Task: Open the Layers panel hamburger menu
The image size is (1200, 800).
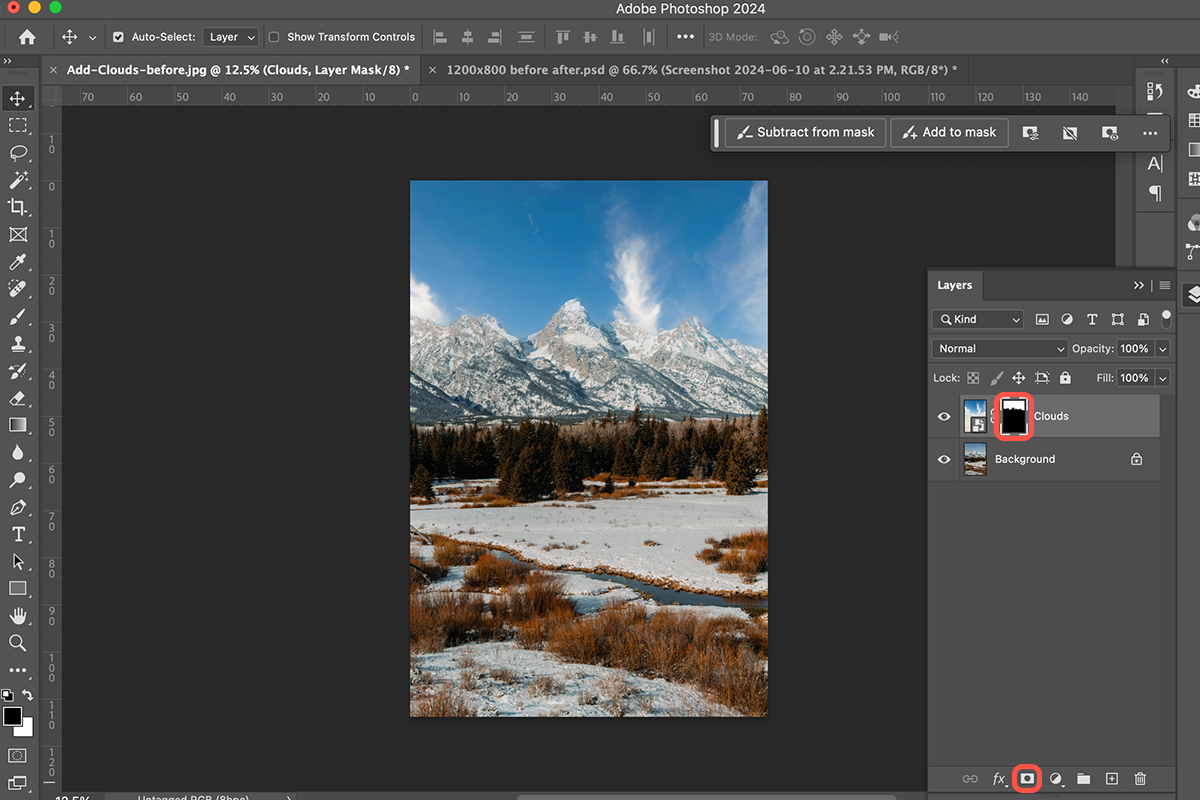Action: coord(1164,285)
